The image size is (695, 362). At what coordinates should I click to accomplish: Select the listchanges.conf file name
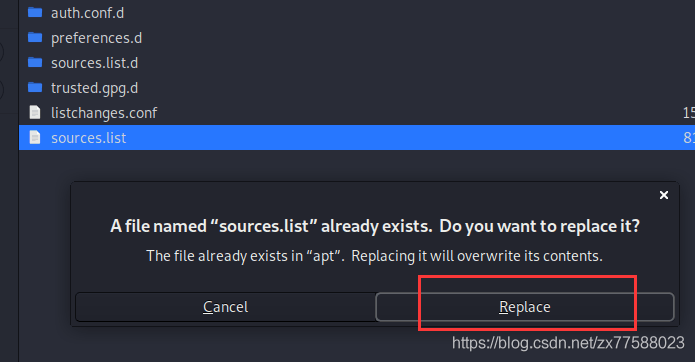click(x=104, y=113)
